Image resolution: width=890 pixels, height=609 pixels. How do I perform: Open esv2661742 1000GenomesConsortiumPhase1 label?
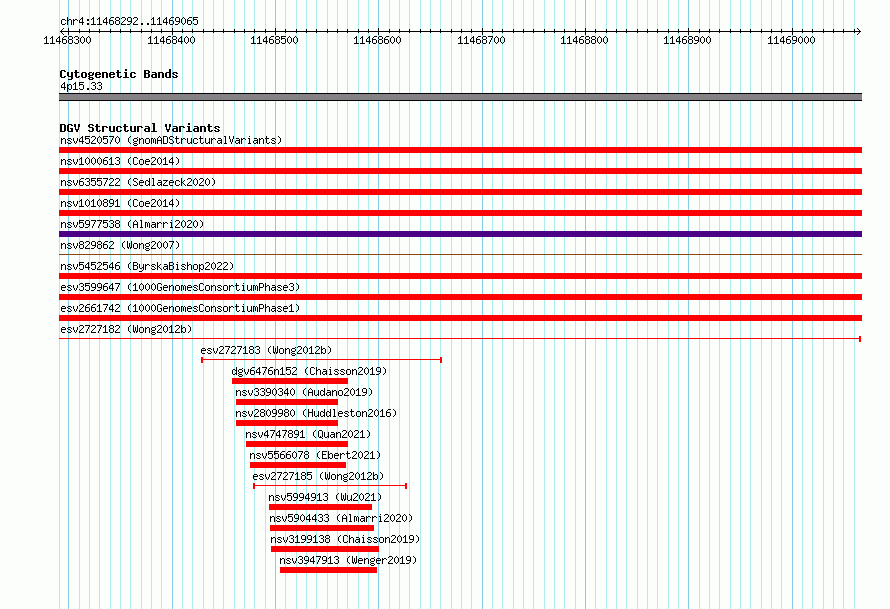click(180, 308)
